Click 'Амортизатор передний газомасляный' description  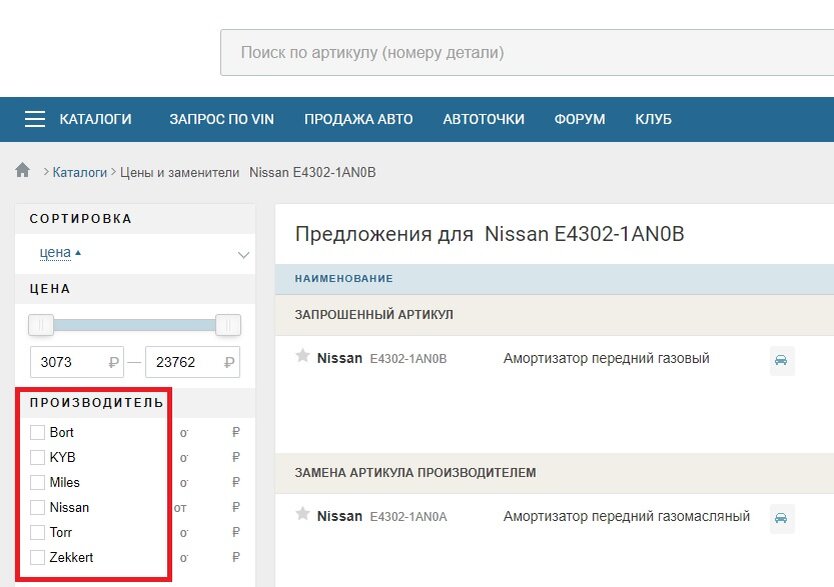coord(627,516)
